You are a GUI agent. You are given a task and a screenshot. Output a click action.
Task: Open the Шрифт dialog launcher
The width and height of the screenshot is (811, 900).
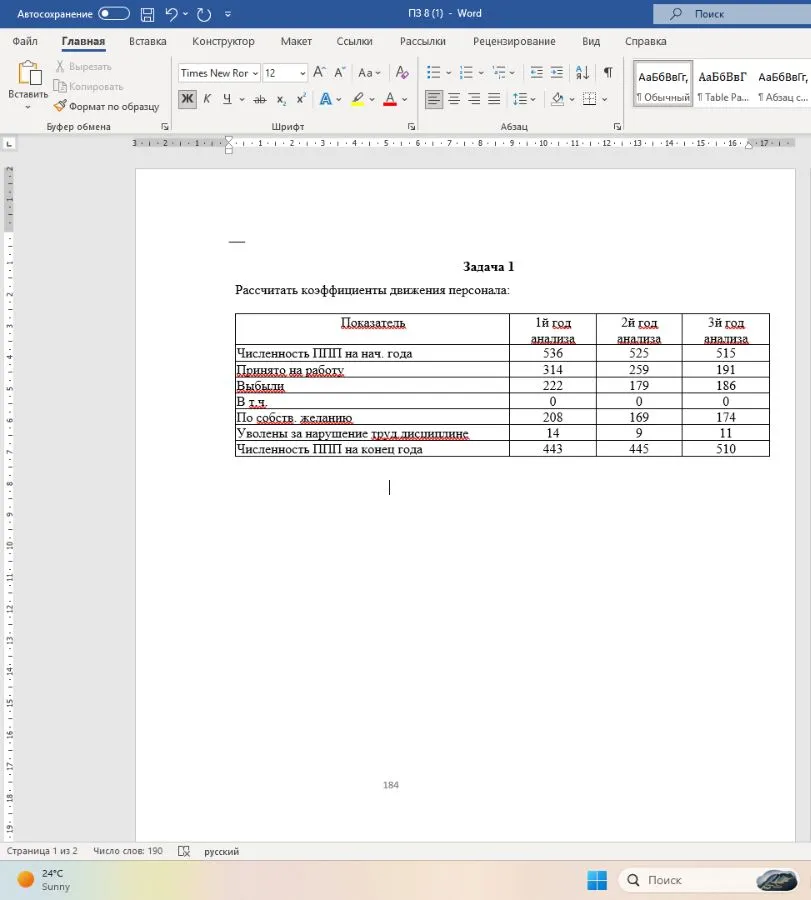click(x=411, y=126)
